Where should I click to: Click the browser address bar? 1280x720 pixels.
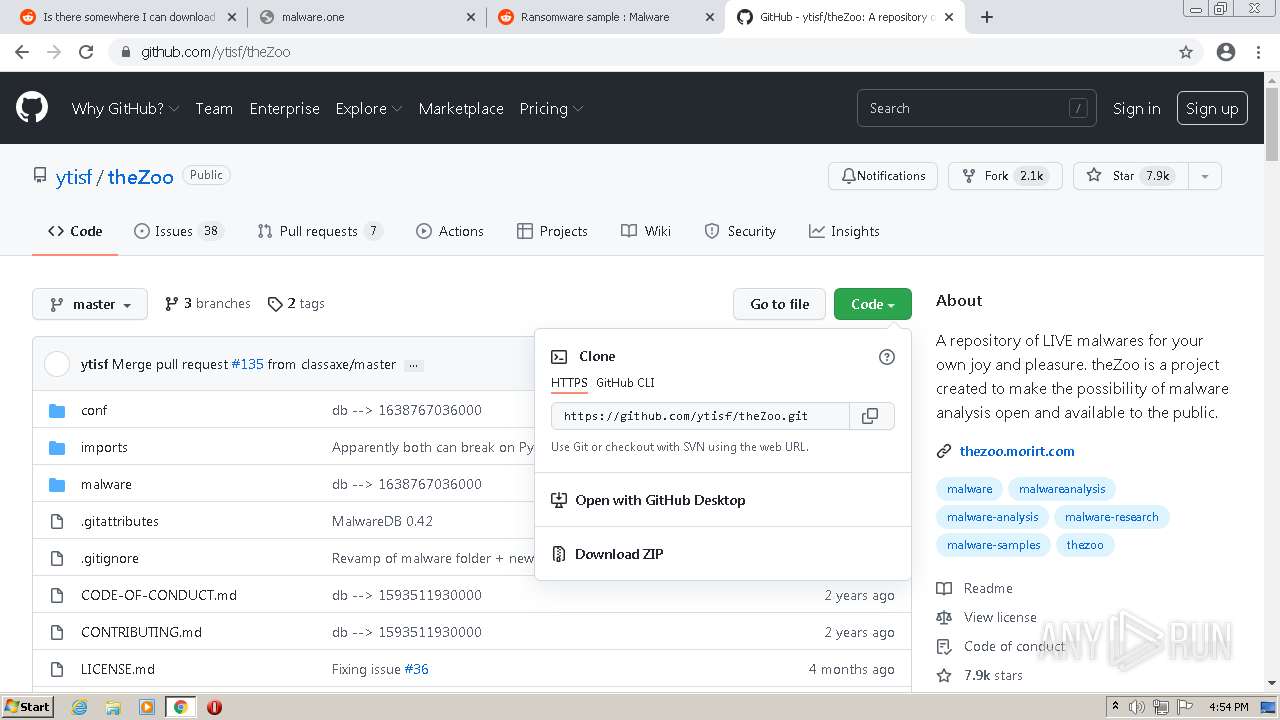pos(640,52)
